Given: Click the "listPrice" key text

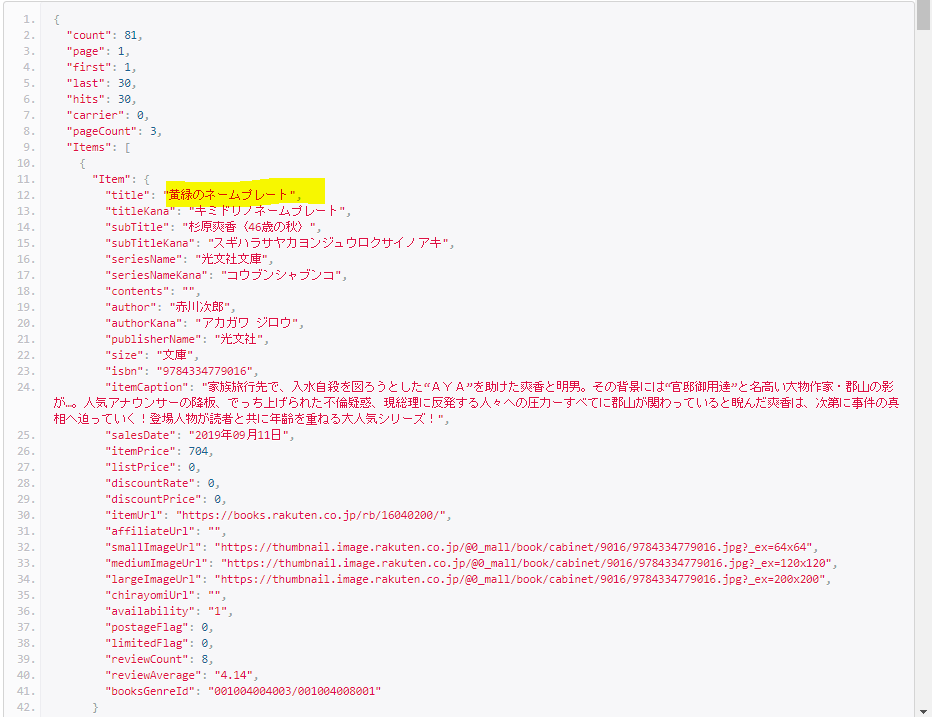Looking at the screenshot, I should 140,467.
